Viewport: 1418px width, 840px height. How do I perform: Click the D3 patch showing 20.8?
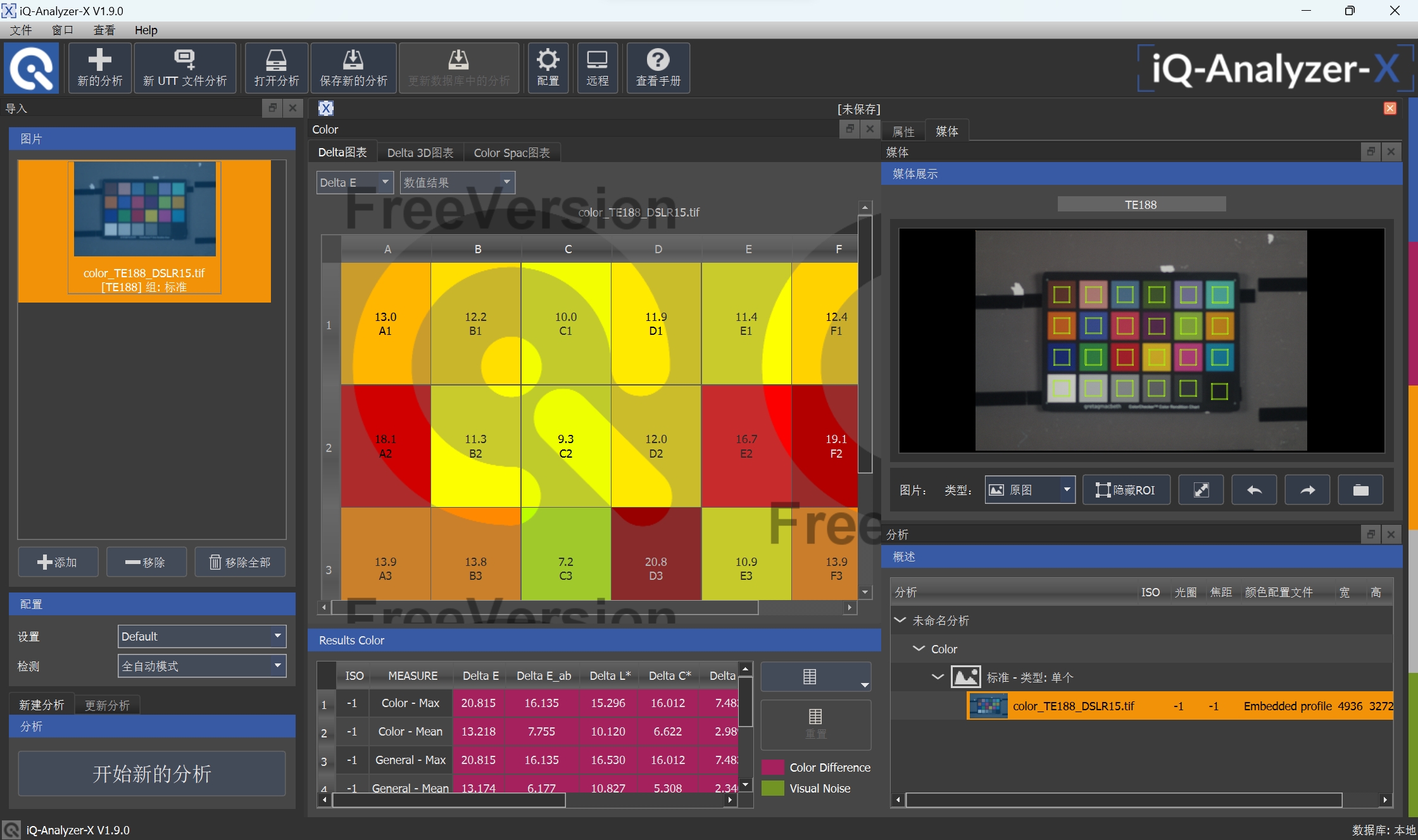[656, 554]
